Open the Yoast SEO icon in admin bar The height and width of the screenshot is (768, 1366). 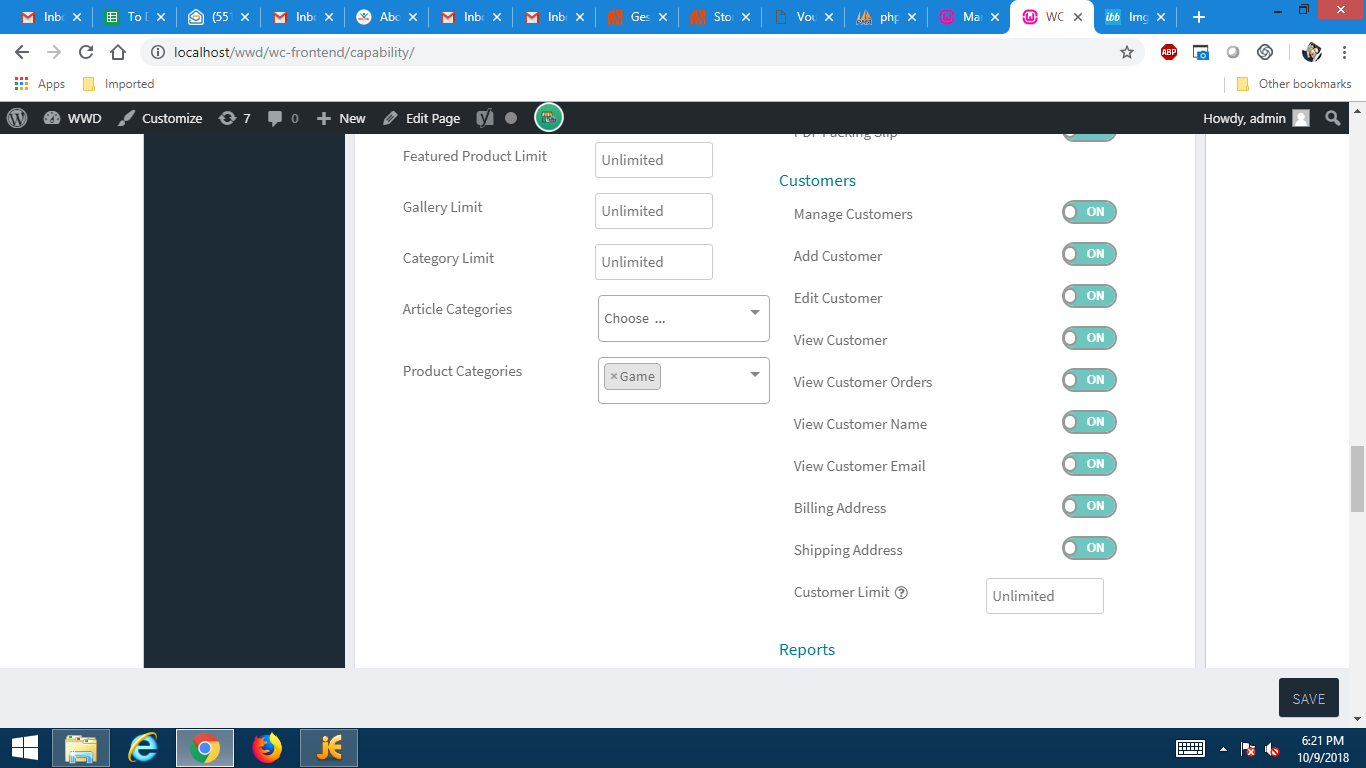[x=485, y=118]
